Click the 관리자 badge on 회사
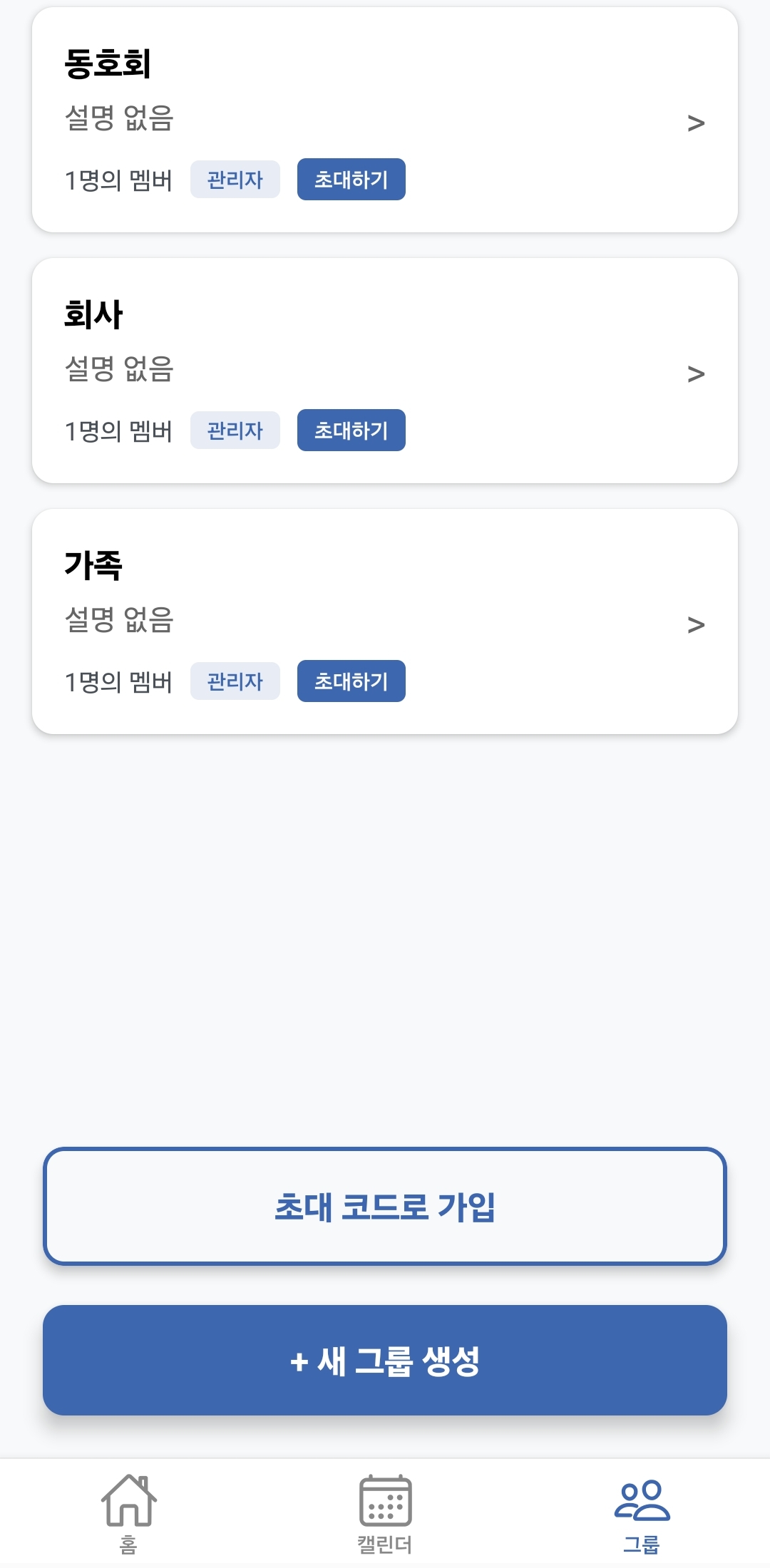Viewport: 770px width, 1568px height. (235, 430)
